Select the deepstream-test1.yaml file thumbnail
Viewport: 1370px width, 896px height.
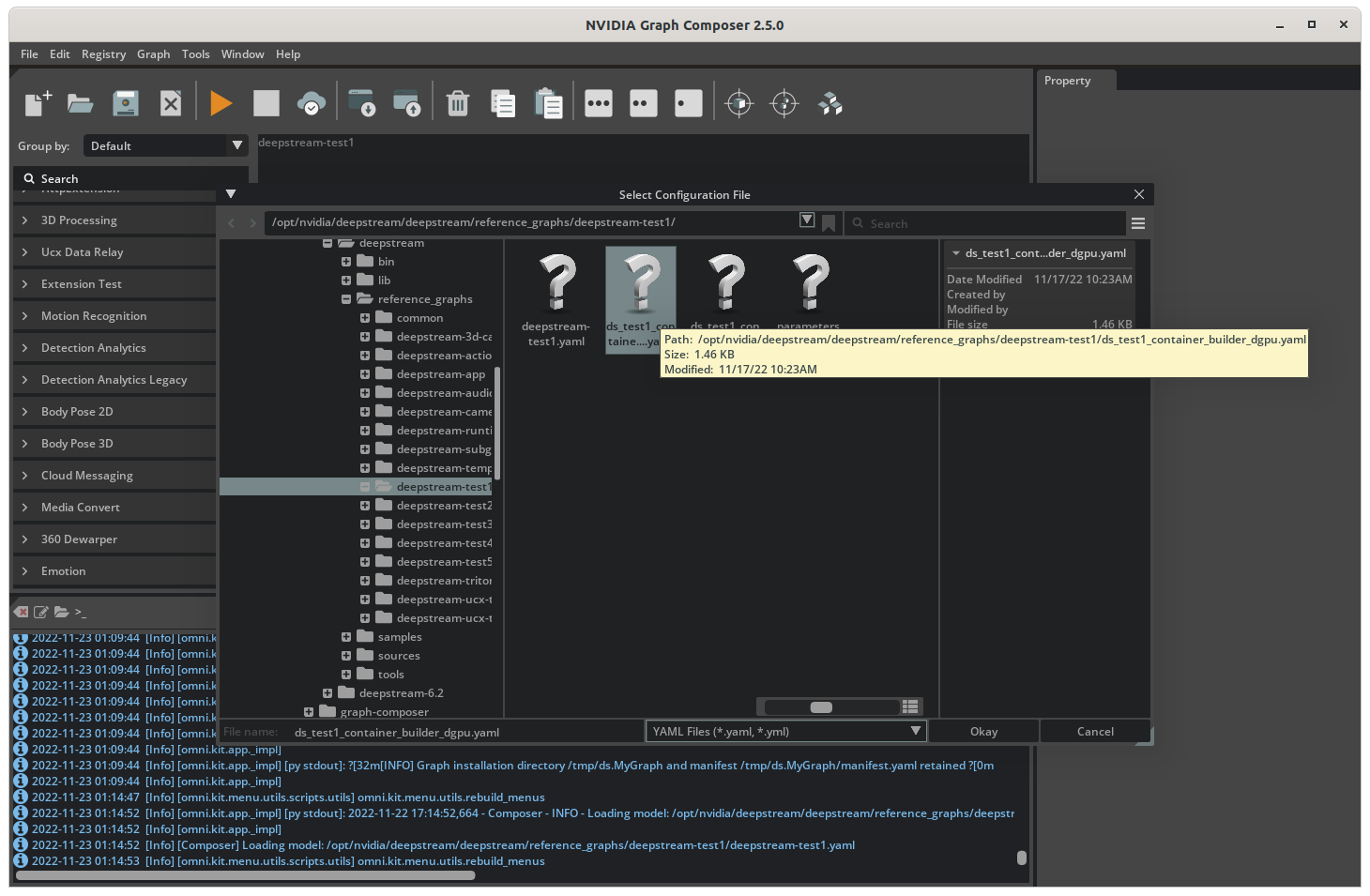pyautogui.click(x=556, y=299)
